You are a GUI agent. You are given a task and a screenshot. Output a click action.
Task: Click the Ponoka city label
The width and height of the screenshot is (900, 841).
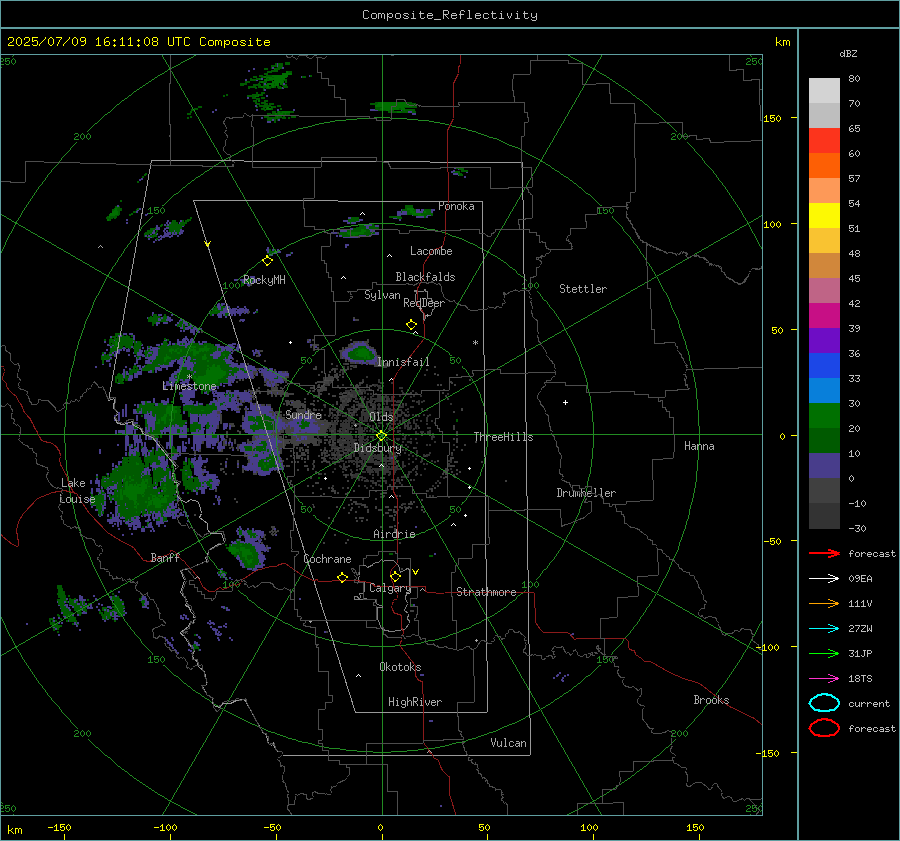[456, 206]
